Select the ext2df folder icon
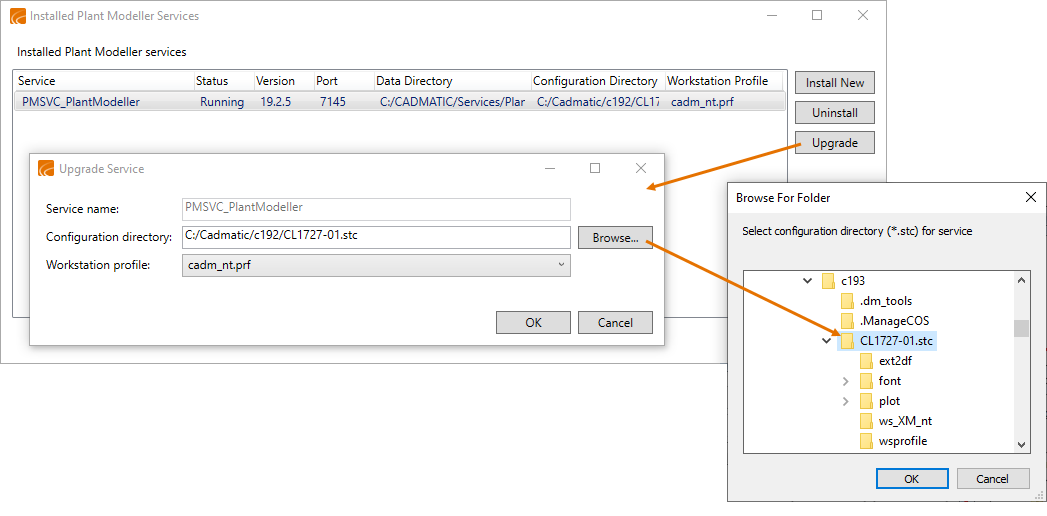Viewport: 1047px width, 516px height. (867, 361)
